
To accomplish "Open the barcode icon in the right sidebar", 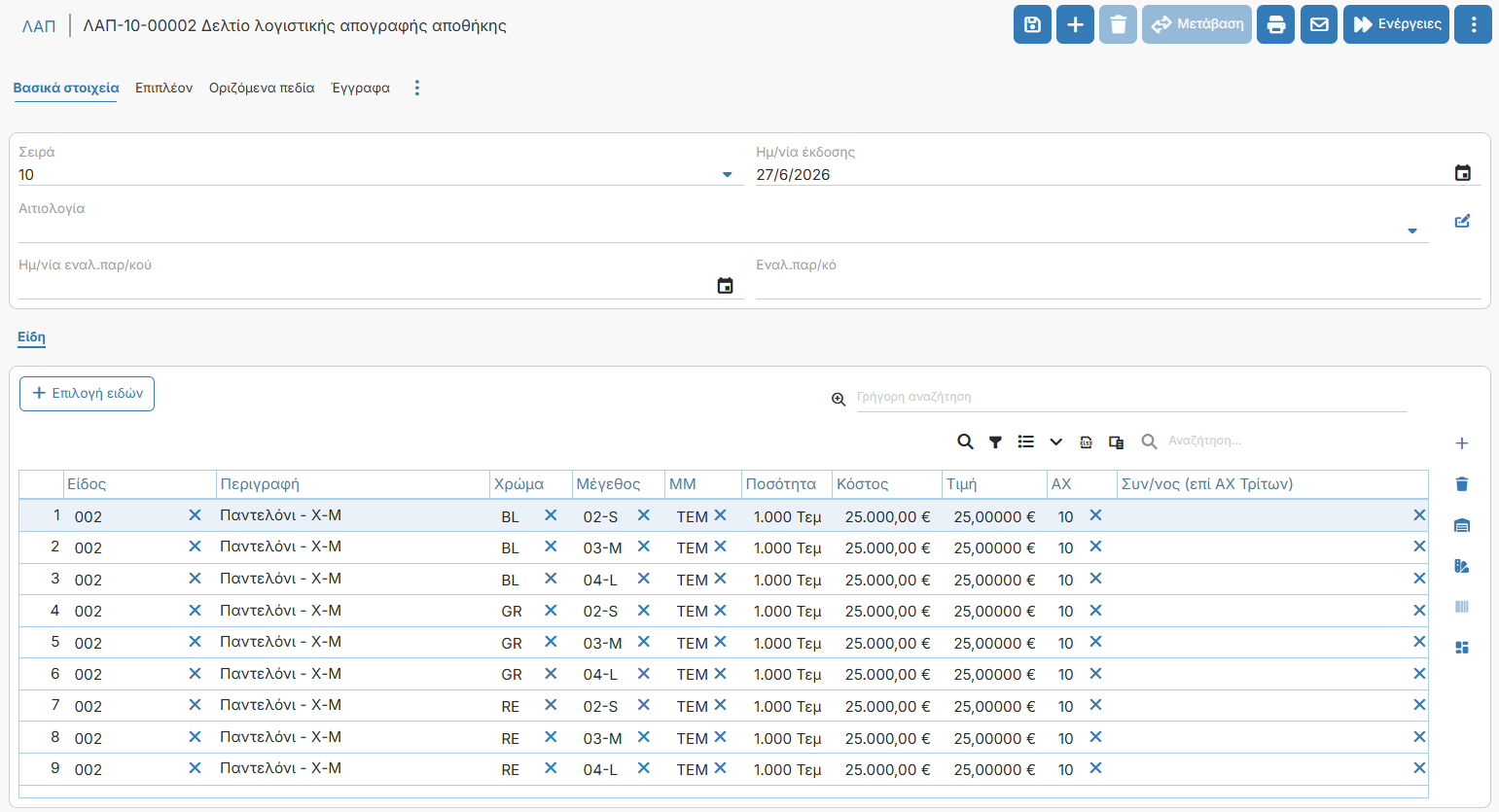I will coord(1461,607).
